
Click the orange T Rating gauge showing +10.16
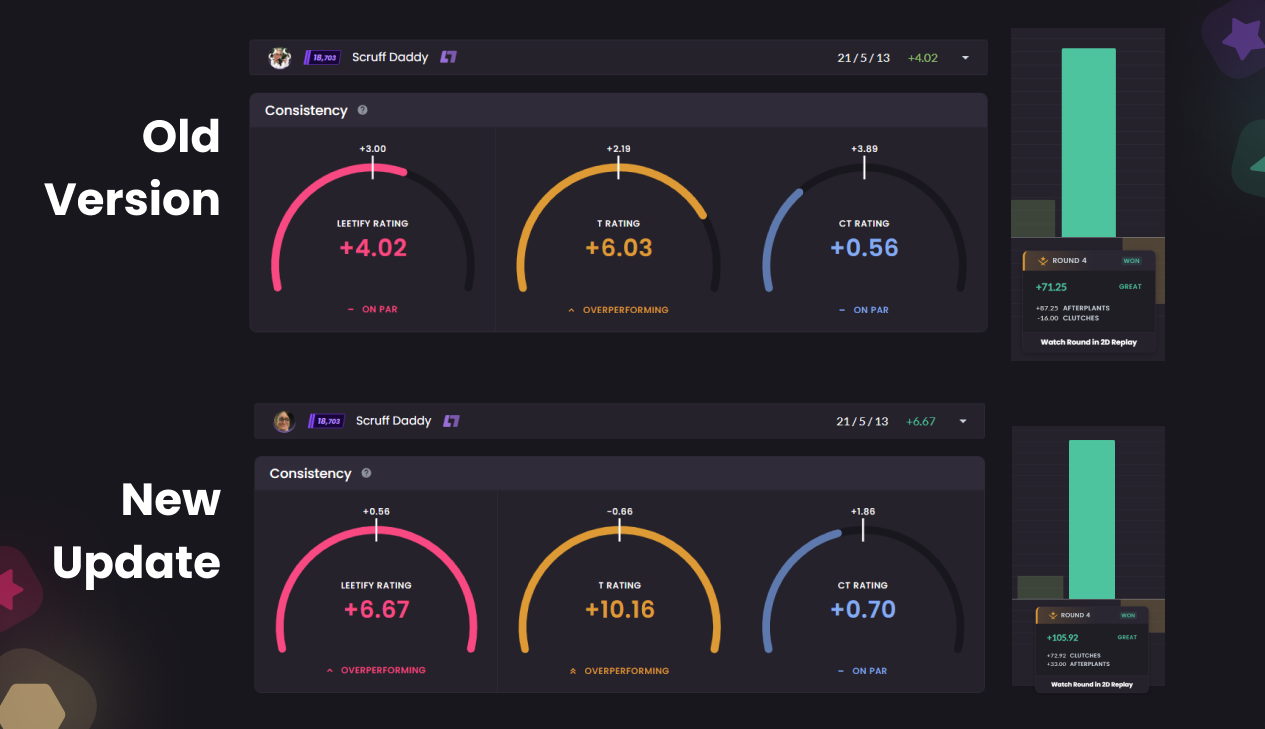[619, 598]
